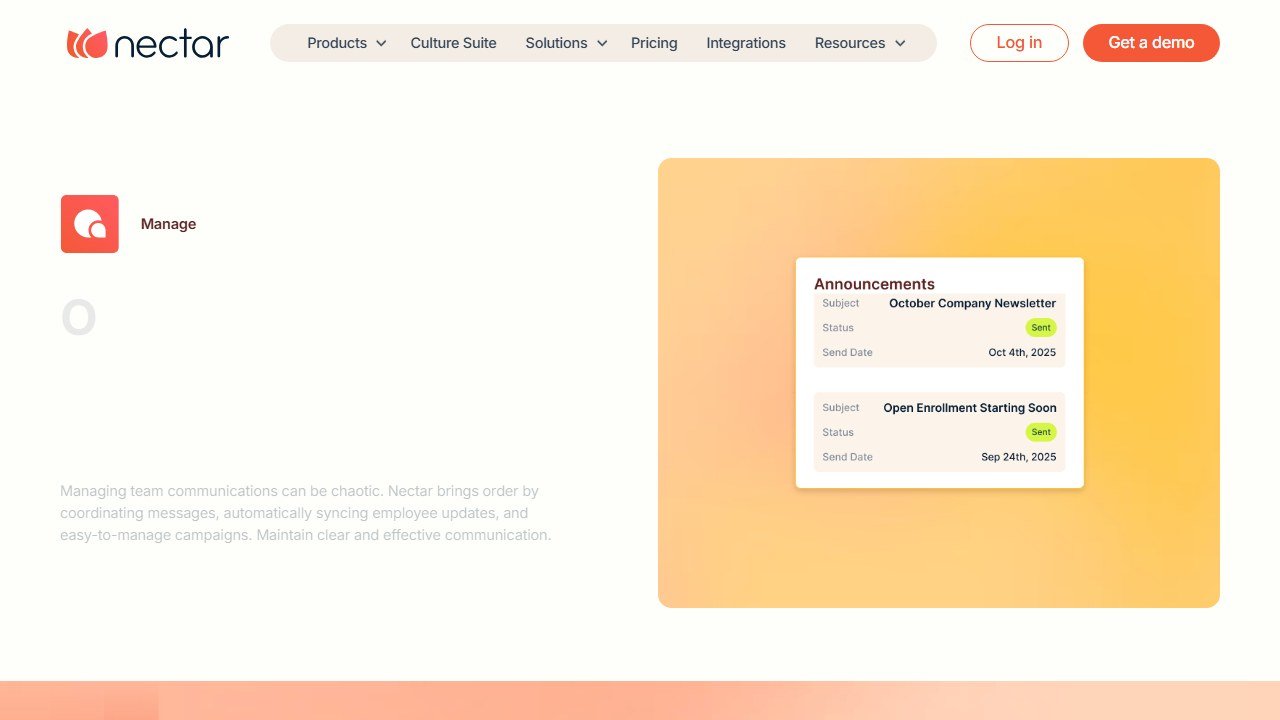This screenshot has height=720, width=1280.
Task: Click the Get a demo button
Action: pyautogui.click(x=1151, y=43)
